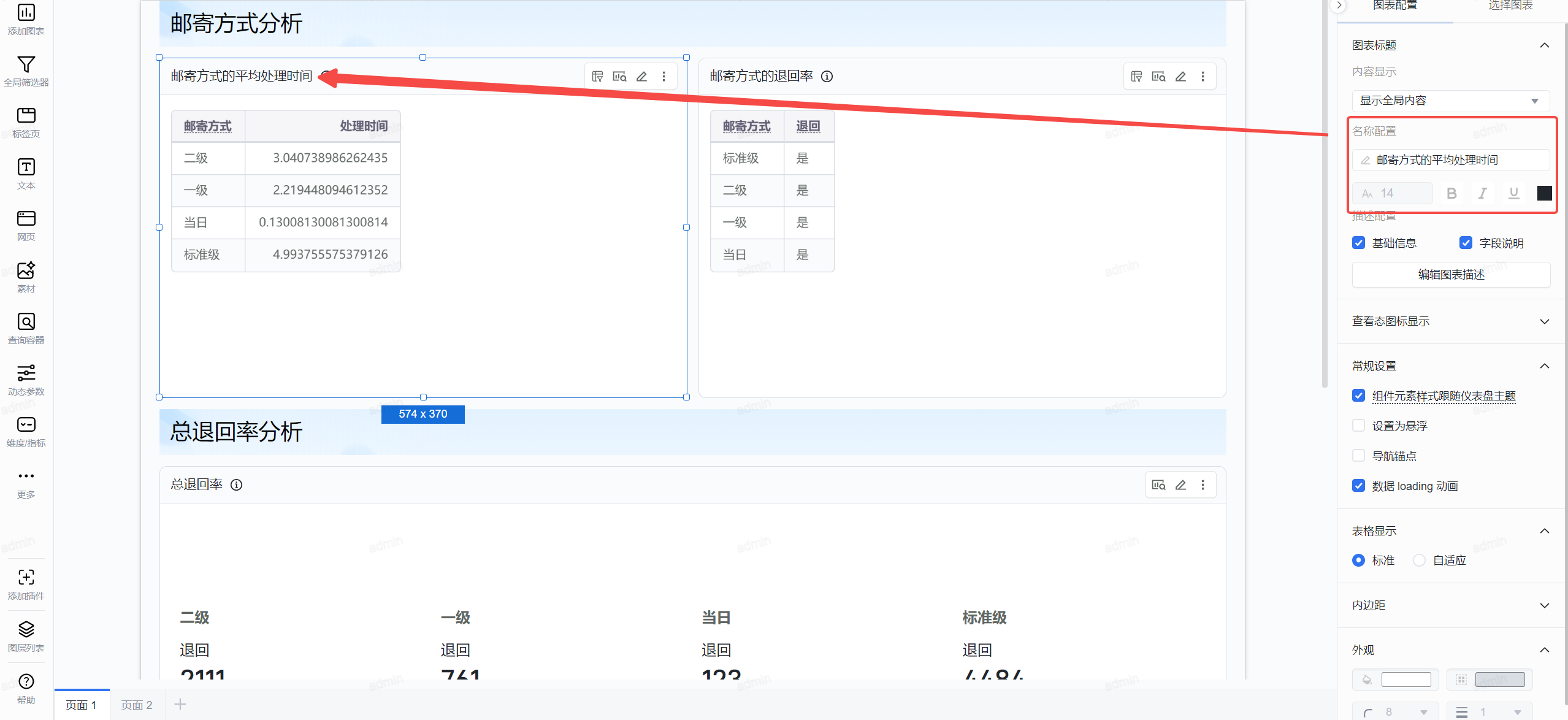Screen dimensions: 1568x720
Task: Edit the 总退回率 chart with pencil icon
Action: point(1180,485)
